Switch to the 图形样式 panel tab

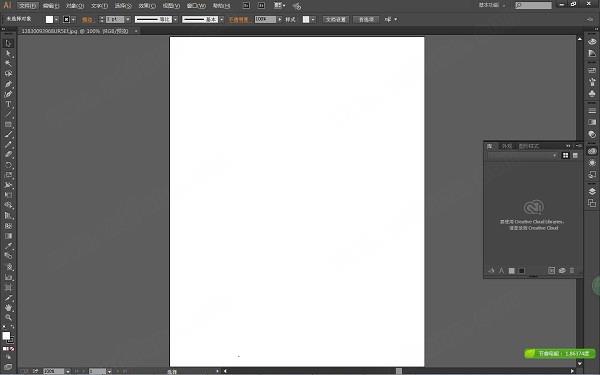pos(528,146)
